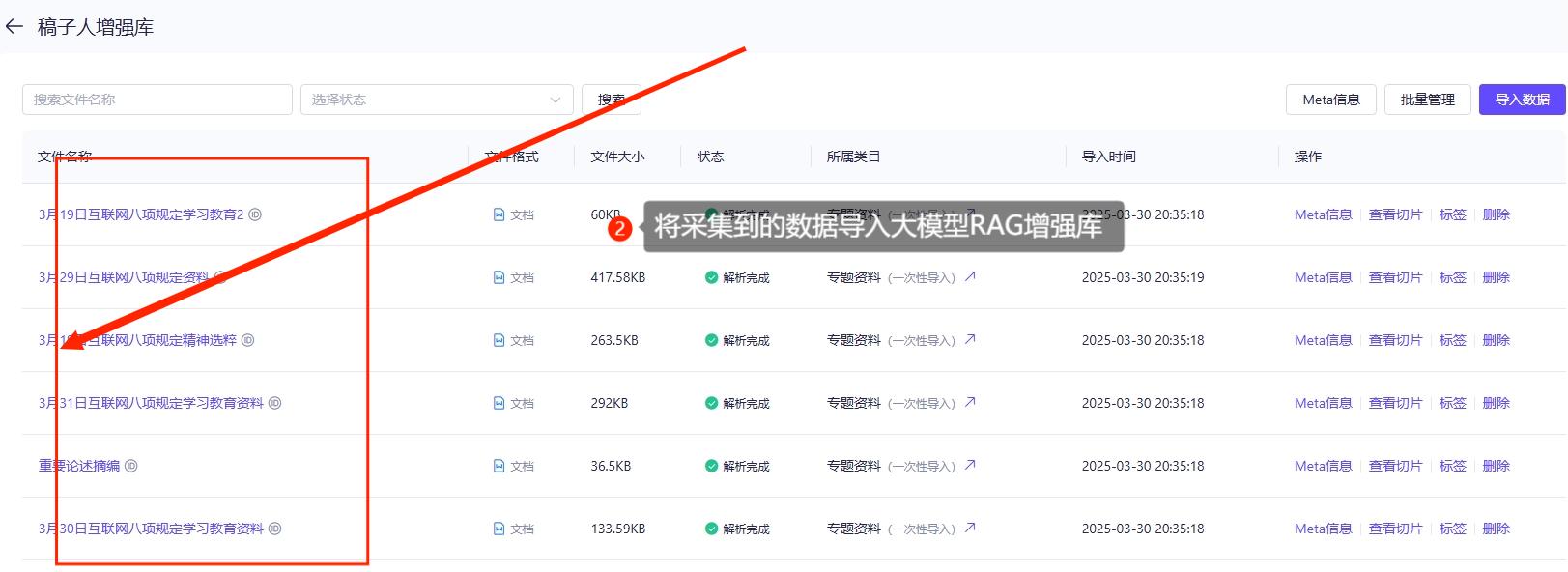View 查看切片 for 3月29日互联网八项规定资料
The width and height of the screenshot is (1568, 572).
coord(1396,277)
